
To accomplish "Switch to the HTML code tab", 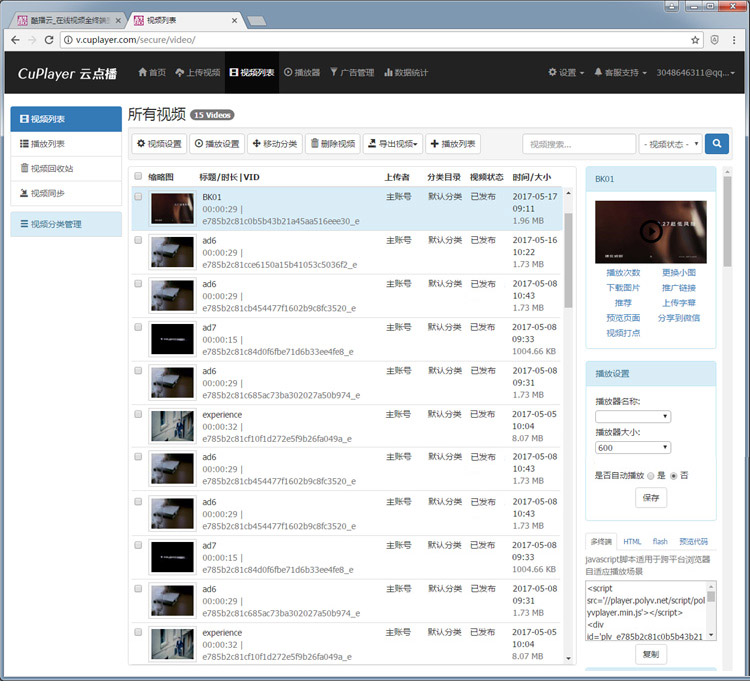I will click(632, 541).
